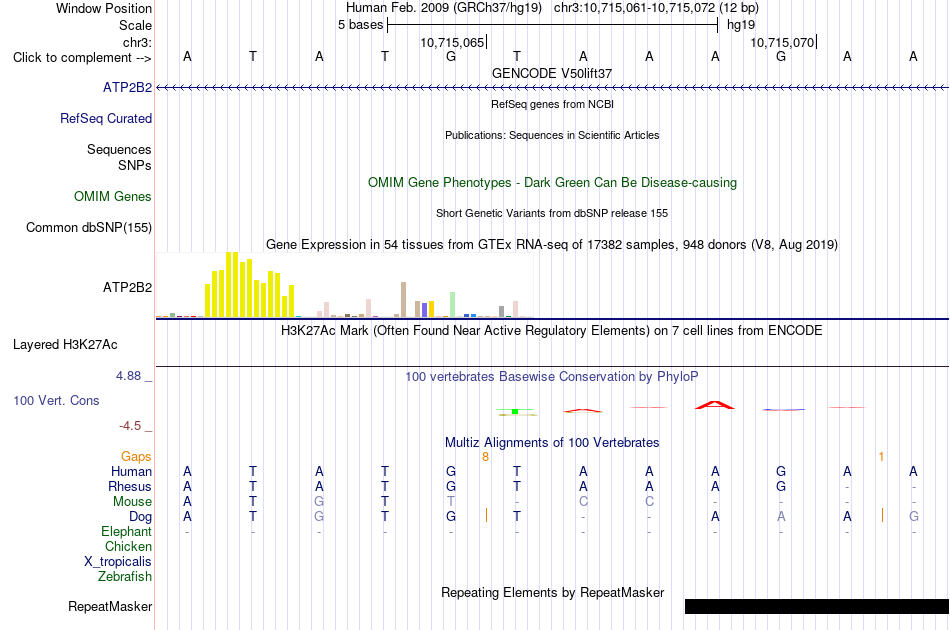Click the Chicken alignment row label

coord(128,546)
